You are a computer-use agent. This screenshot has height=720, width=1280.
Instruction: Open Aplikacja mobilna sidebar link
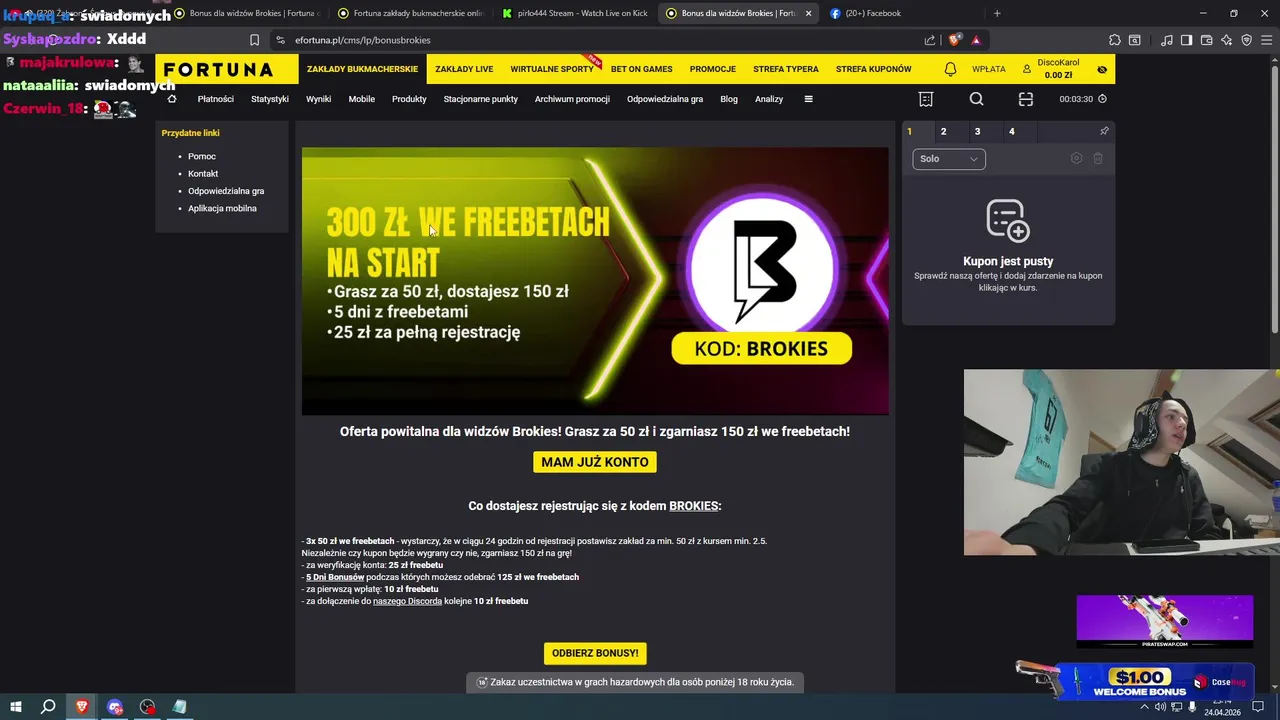222,208
